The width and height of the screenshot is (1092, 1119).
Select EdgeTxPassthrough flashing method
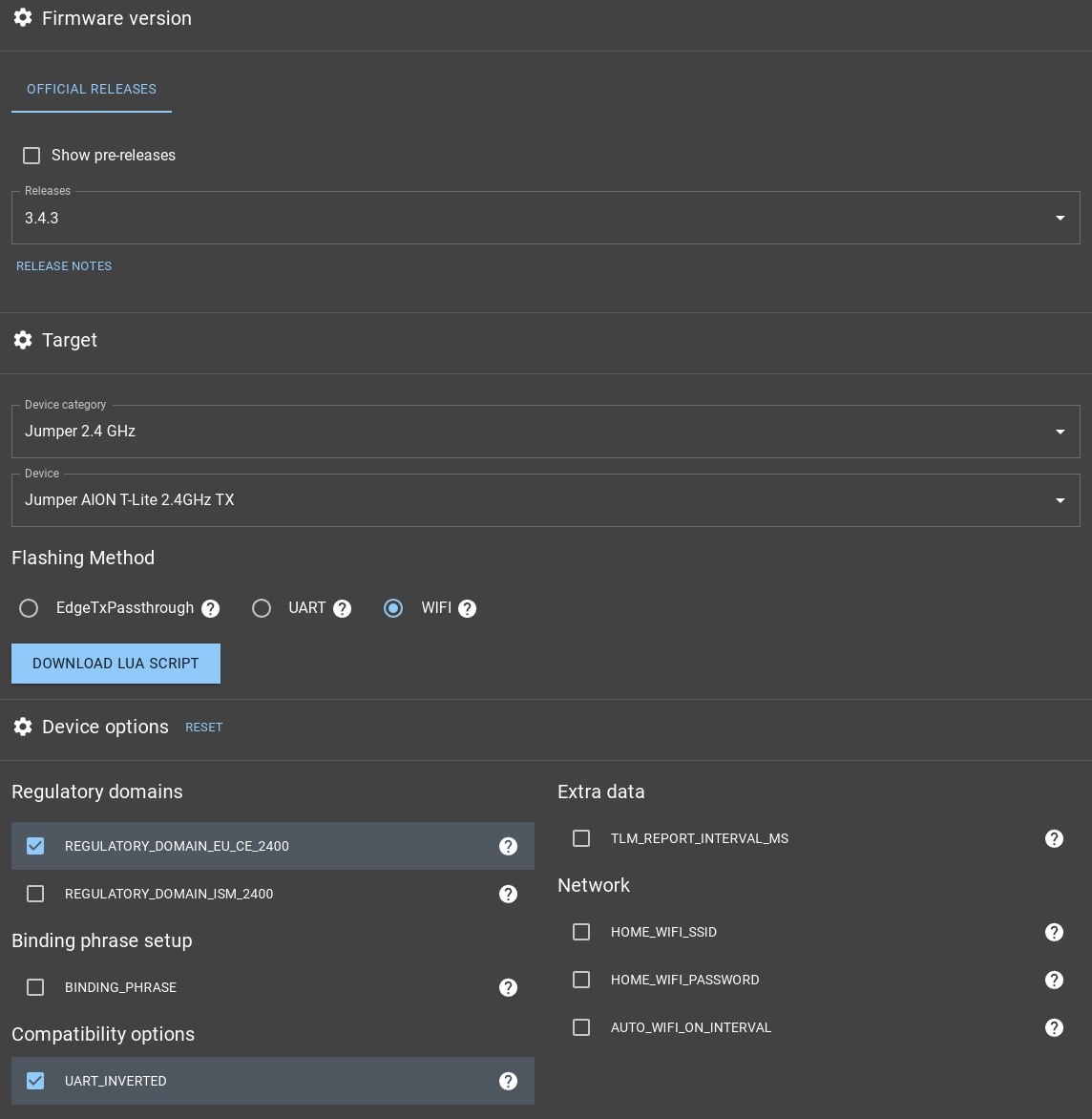tap(29, 608)
